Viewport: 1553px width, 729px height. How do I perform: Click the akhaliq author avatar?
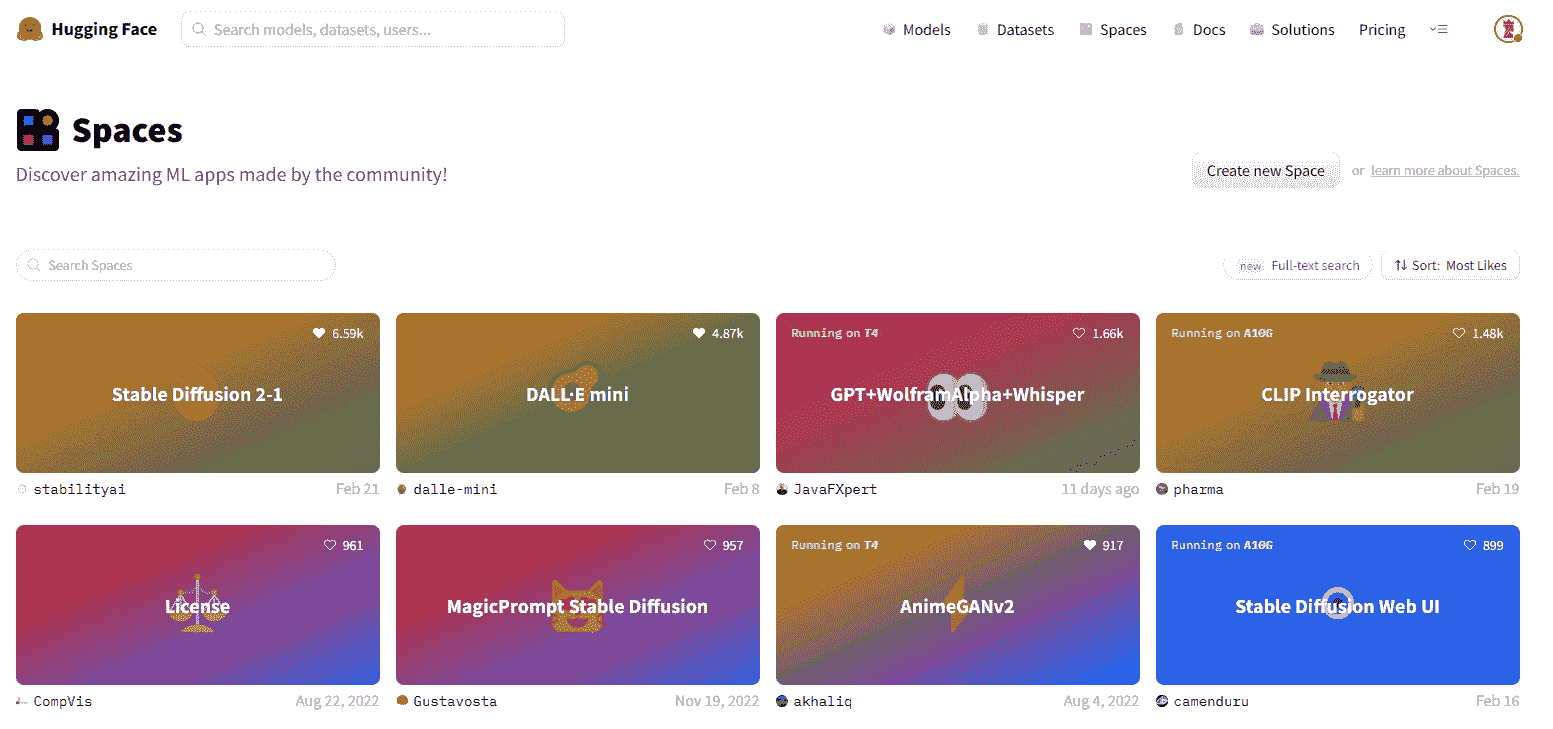(x=782, y=701)
